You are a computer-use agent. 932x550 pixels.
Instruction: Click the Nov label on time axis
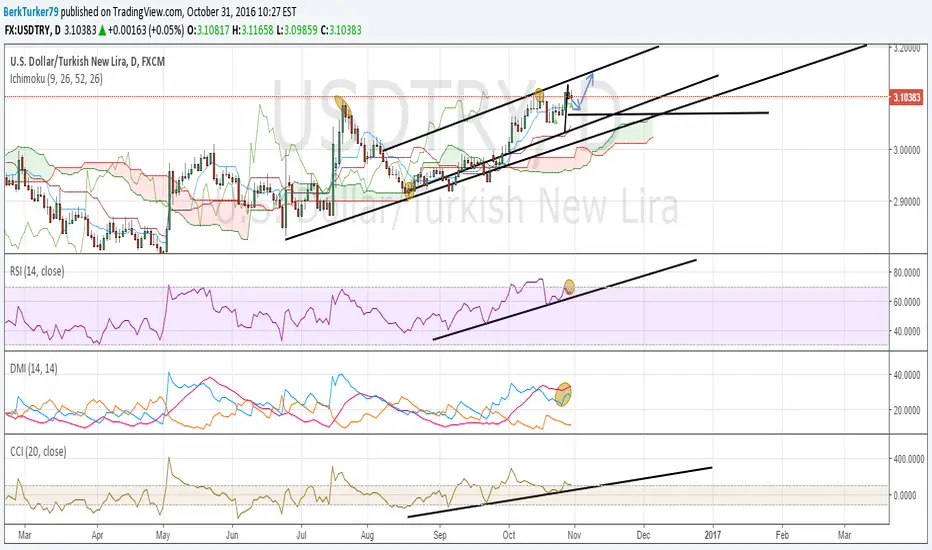coord(574,535)
